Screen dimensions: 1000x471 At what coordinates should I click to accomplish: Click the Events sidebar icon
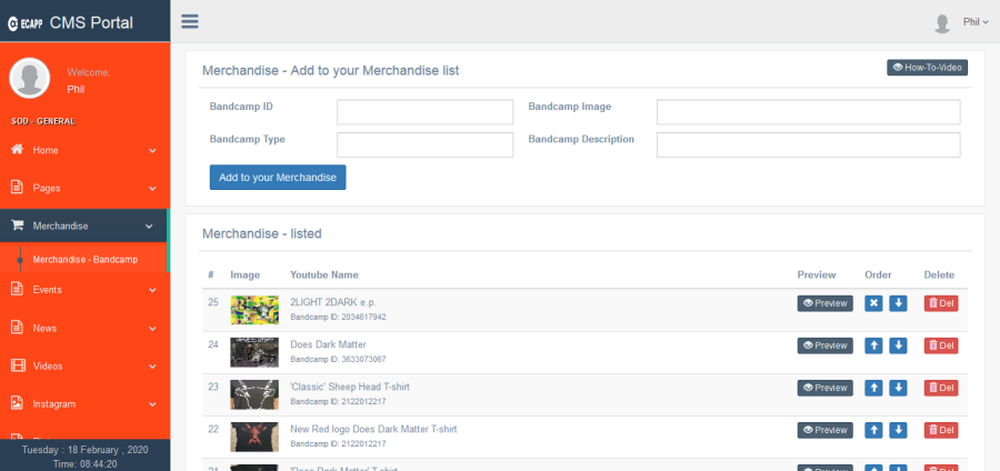pyautogui.click(x=18, y=289)
